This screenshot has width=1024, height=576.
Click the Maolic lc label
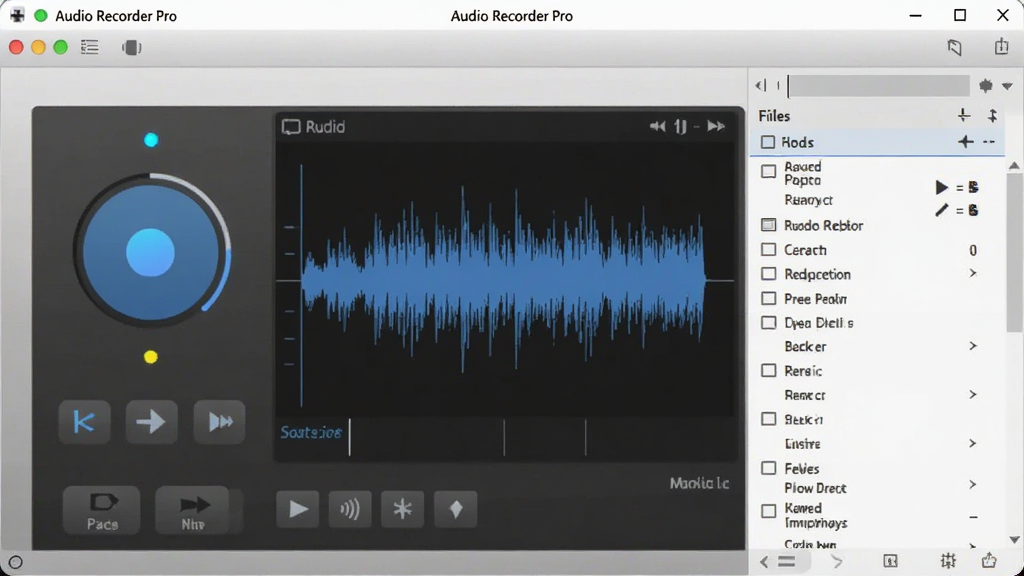click(x=699, y=483)
